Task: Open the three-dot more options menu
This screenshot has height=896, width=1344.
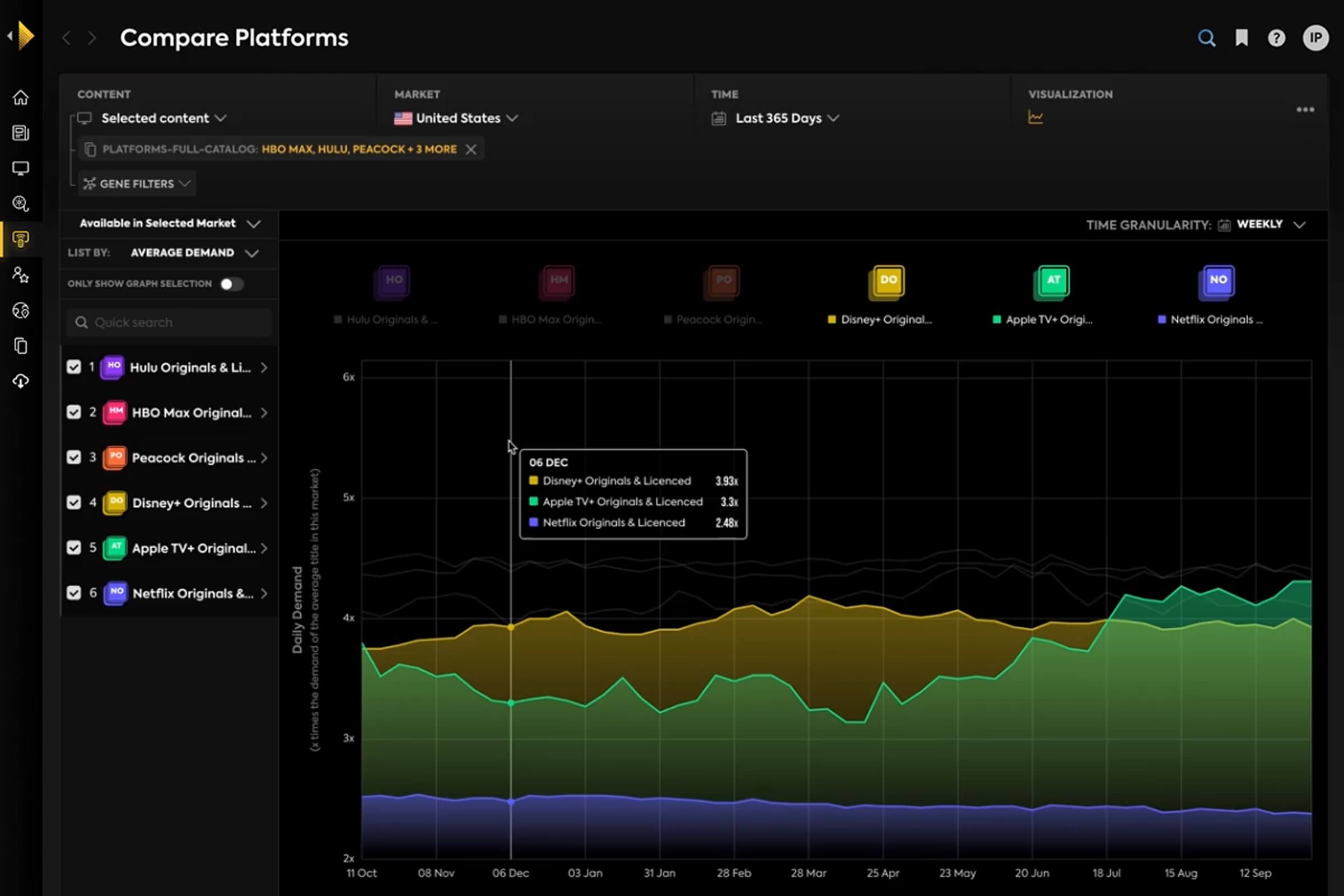Action: 1305,109
